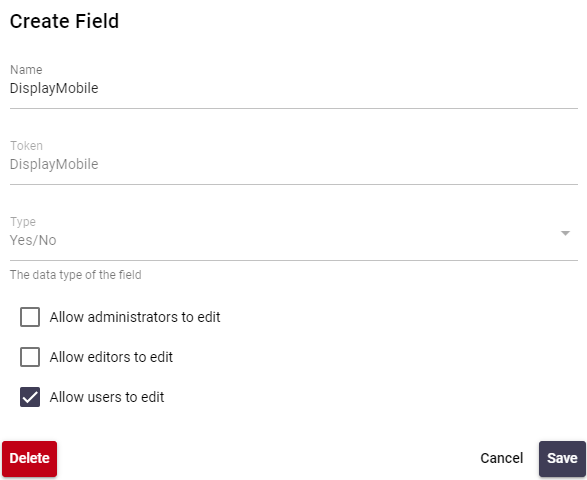
Task: Click the 'Allow administrators to edit' label text
Action: (x=135, y=317)
